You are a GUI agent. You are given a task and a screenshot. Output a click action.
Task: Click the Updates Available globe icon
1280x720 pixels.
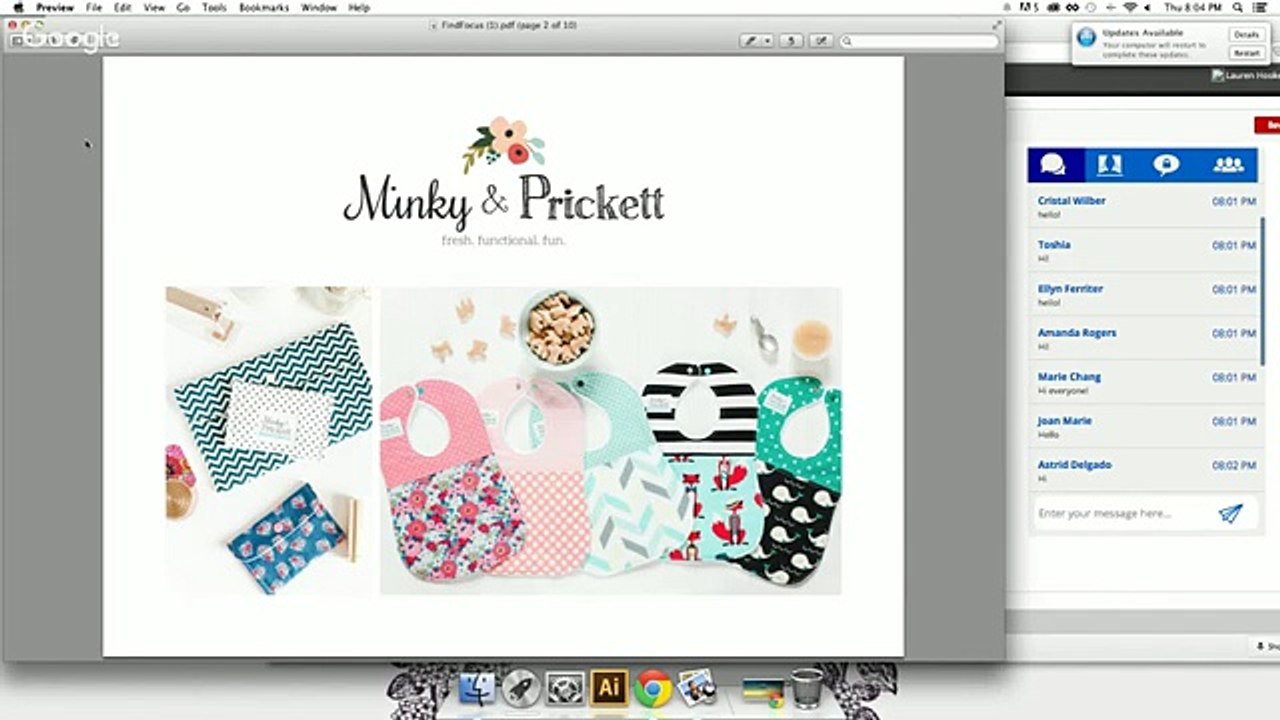(x=1086, y=39)
